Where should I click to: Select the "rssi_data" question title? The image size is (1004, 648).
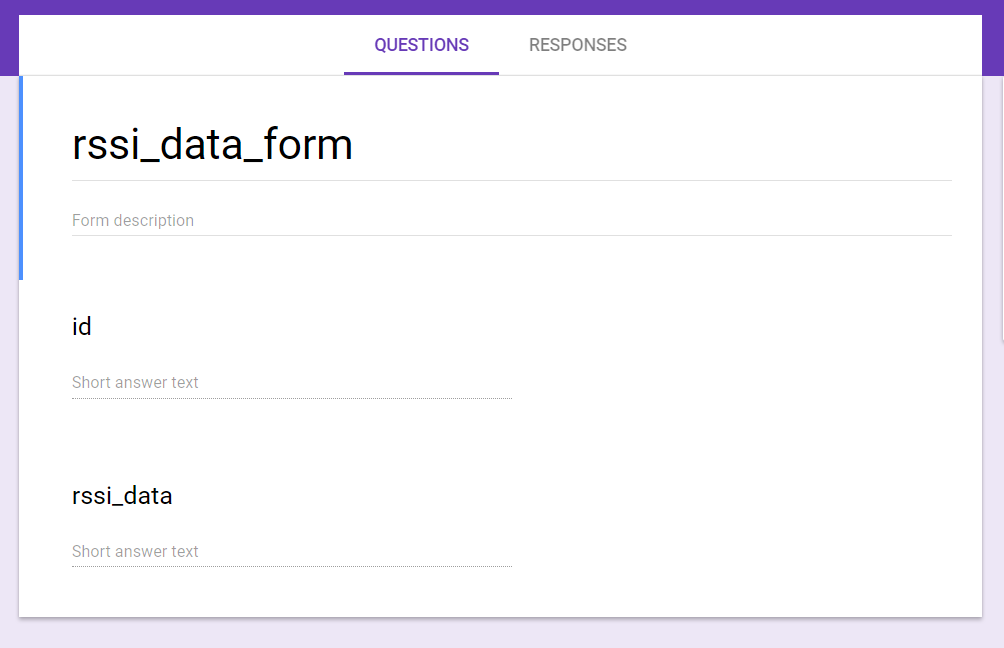point(122,496)
